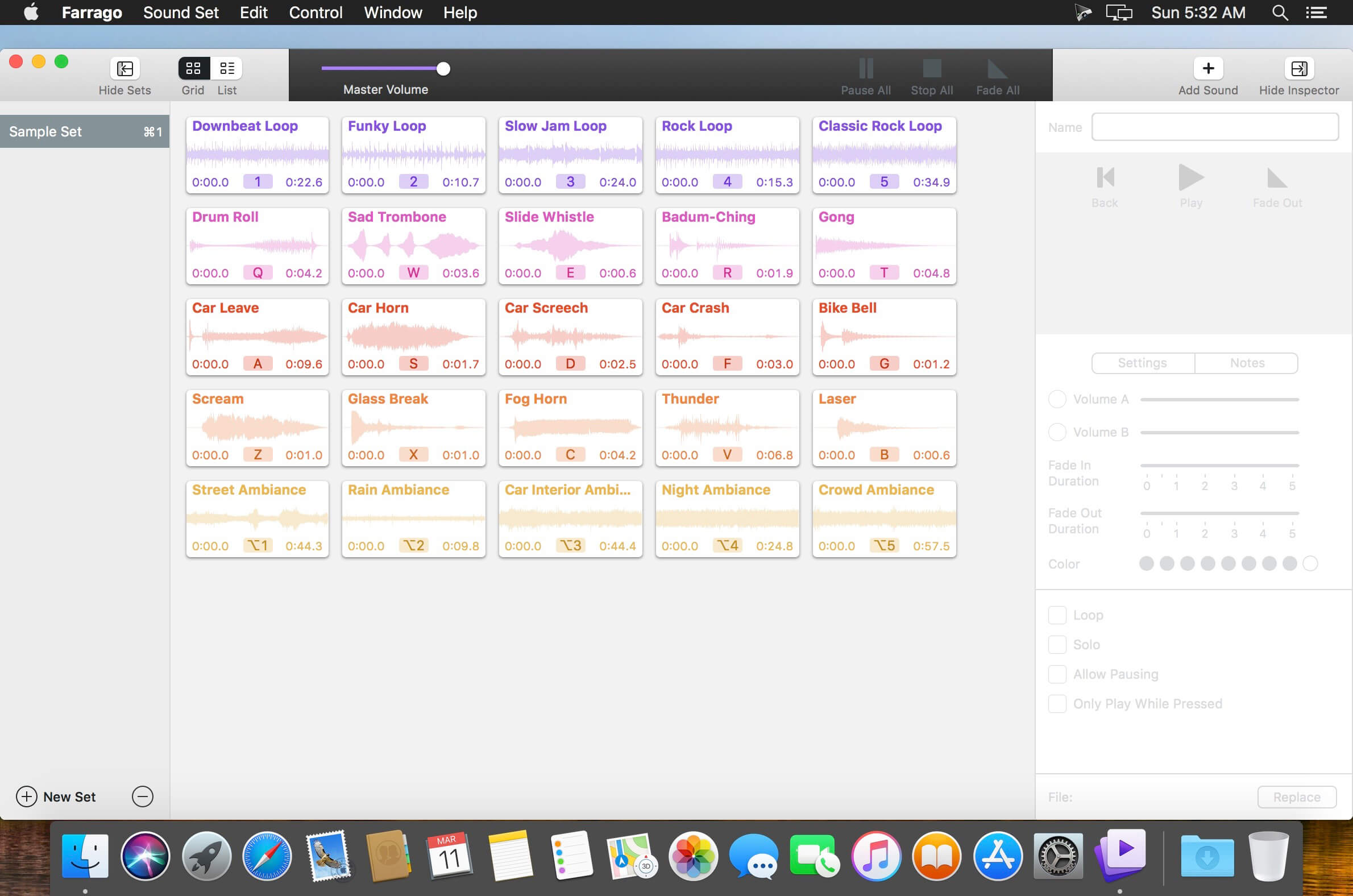Click the Add Sound icon
This screenshot has height=896, width=1353.
click(x=1208, y=68)
